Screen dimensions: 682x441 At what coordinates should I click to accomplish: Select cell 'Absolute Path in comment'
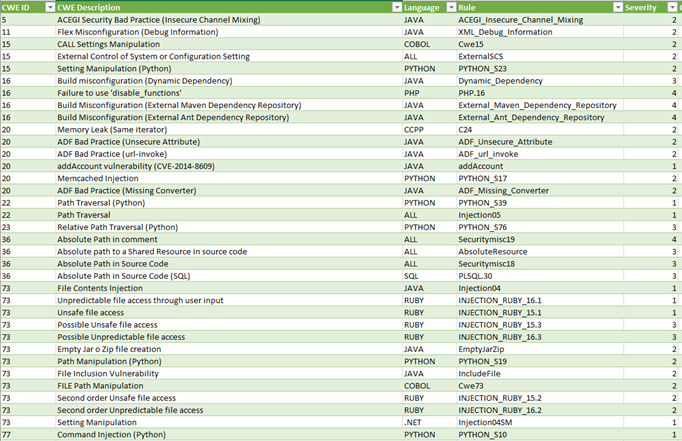229,239
